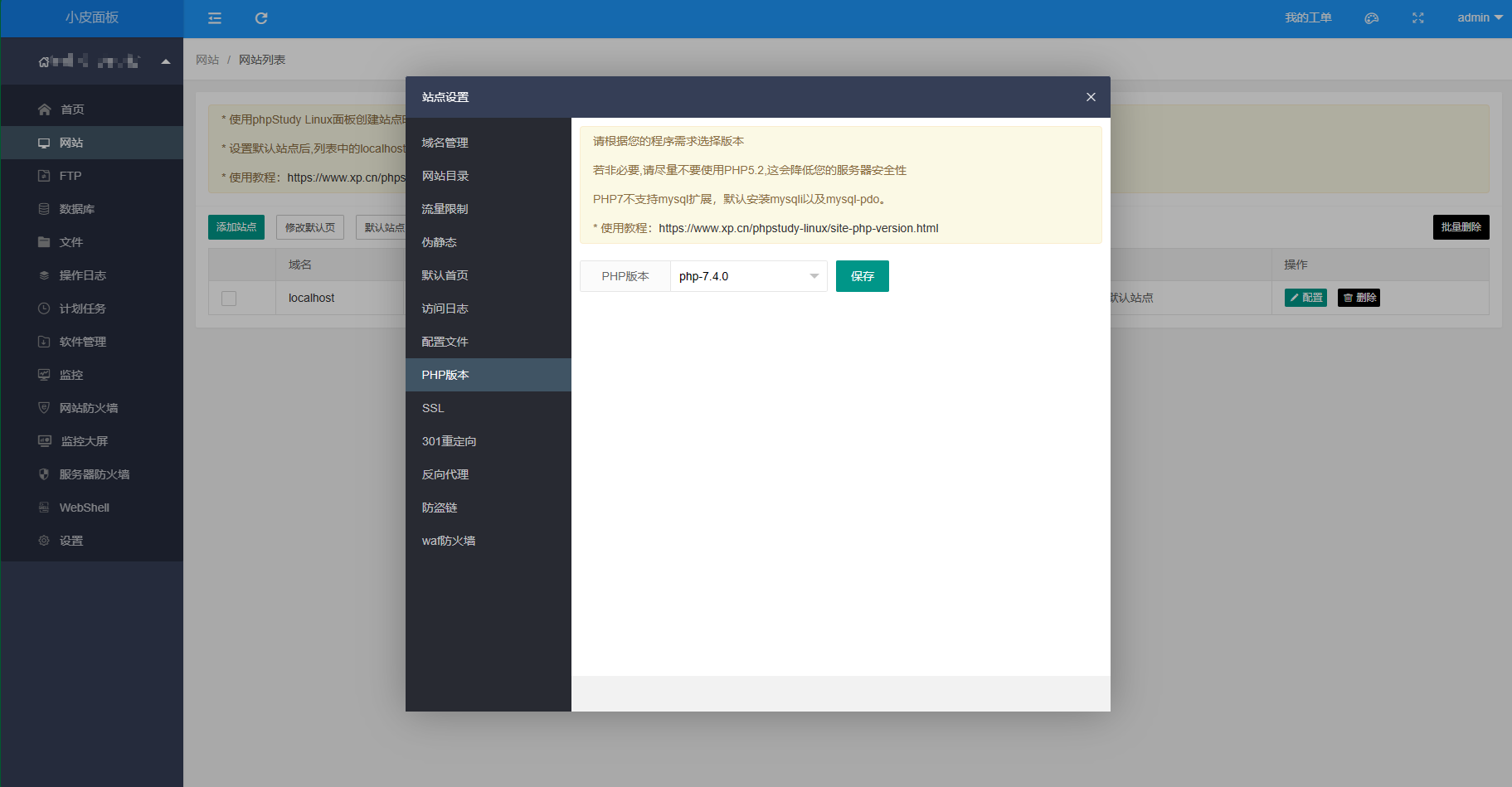Image resolution: width=1512 pixels, height=787 pixels.
Task: Click the 保存 button to save PHP version
Action: tap(862, 275)
